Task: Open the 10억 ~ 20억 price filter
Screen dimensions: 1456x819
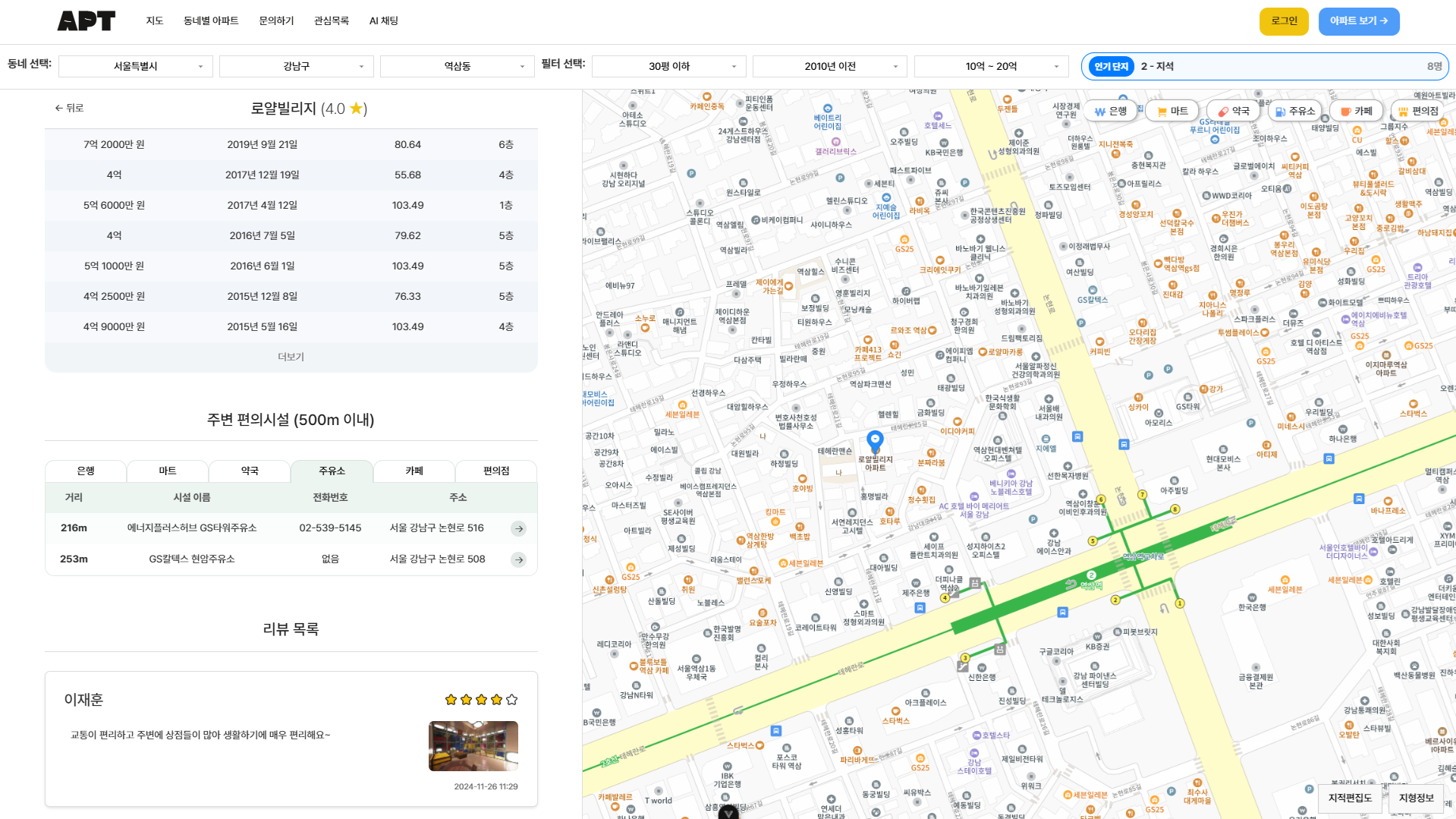Action: [x=991, y=67]
